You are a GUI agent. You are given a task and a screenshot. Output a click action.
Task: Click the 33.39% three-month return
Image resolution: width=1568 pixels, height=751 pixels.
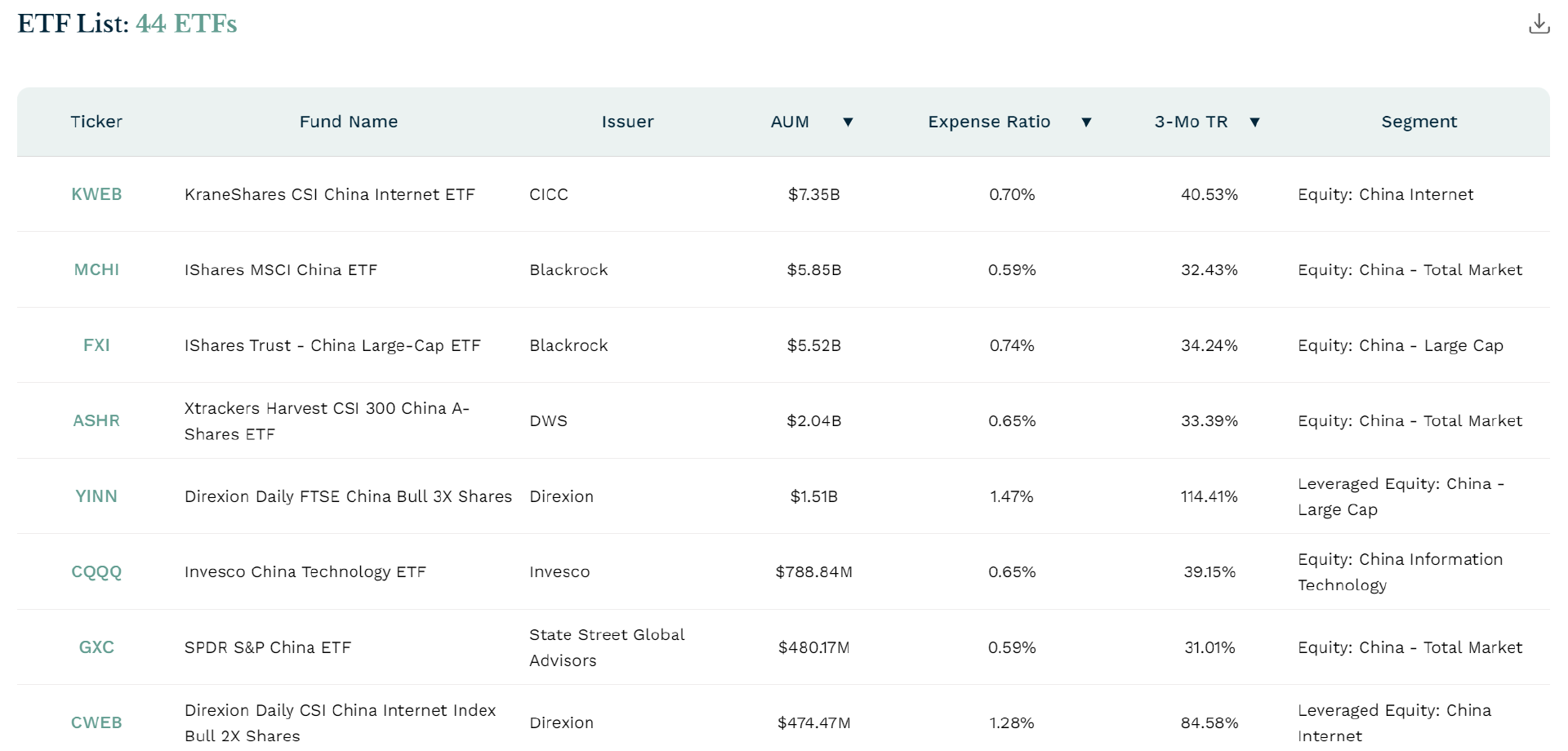point(1209,420)
